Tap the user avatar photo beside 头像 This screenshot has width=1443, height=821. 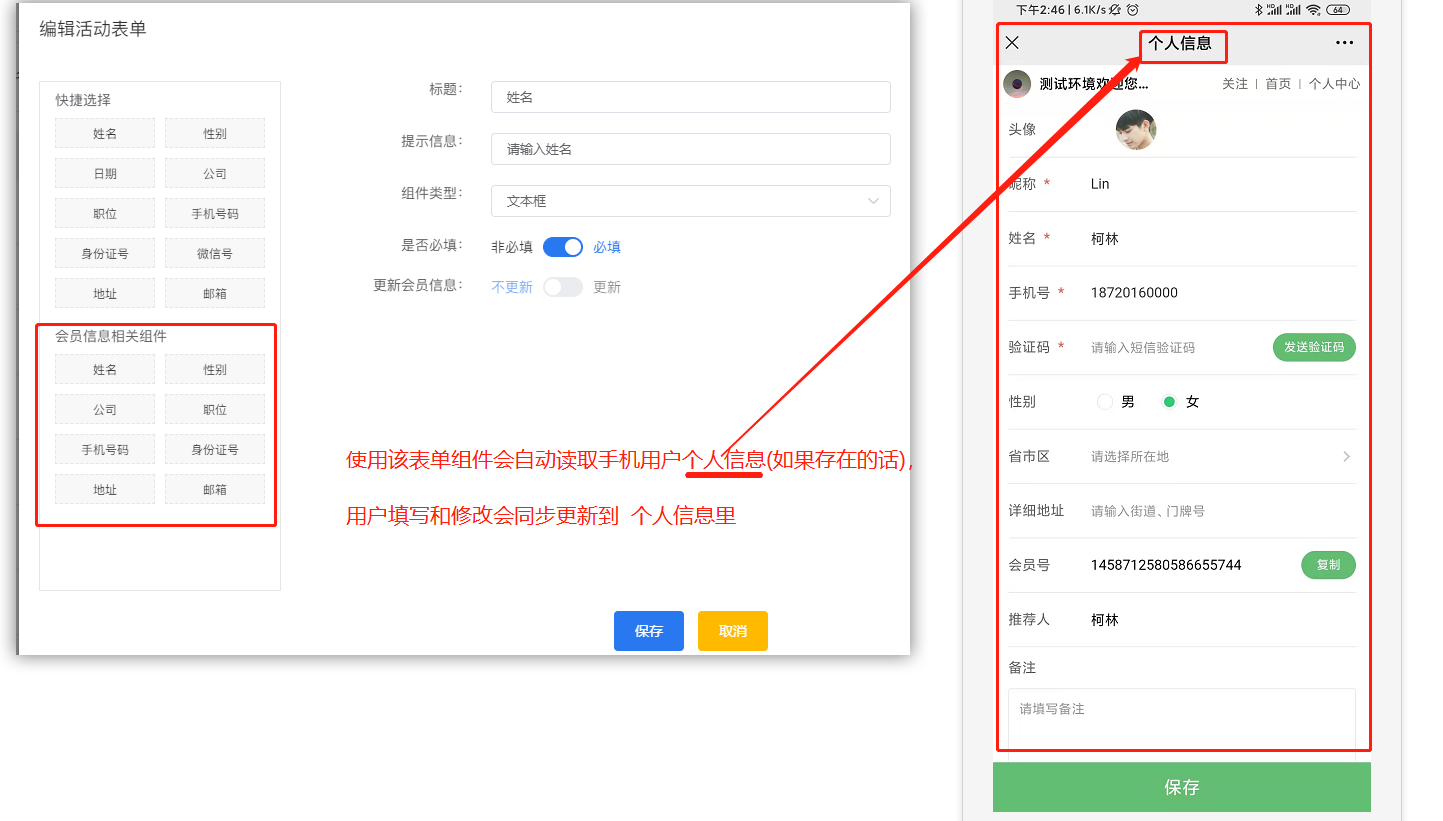(x=1136, y=130)
